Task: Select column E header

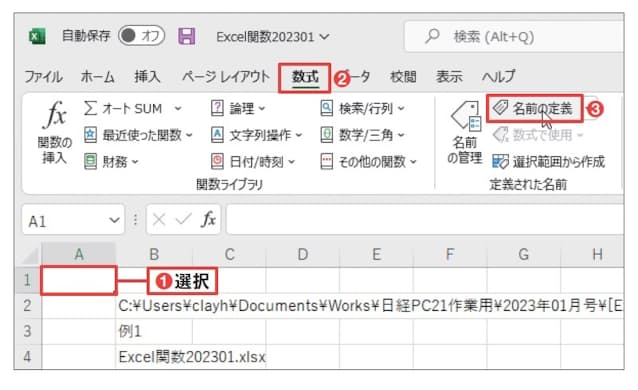Action: click(x=376, y=255)
